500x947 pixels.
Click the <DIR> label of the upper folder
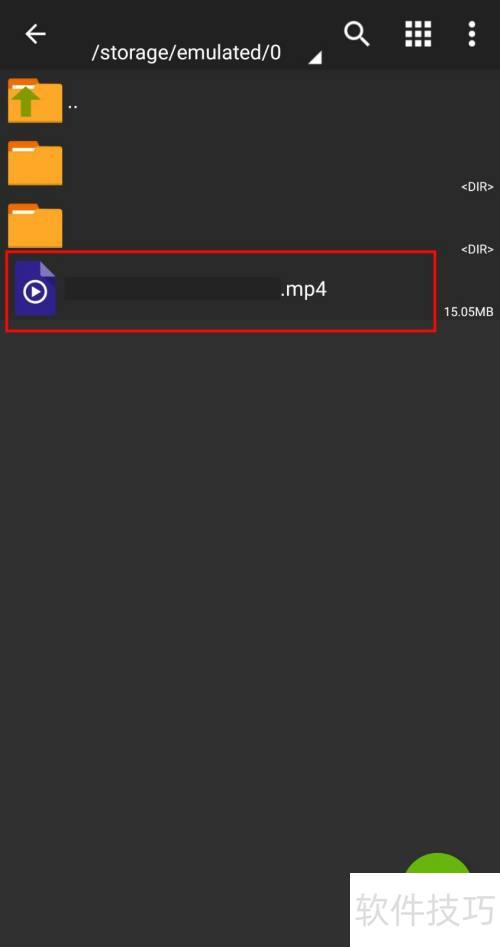pyautogui.click(x=478, y=187)
